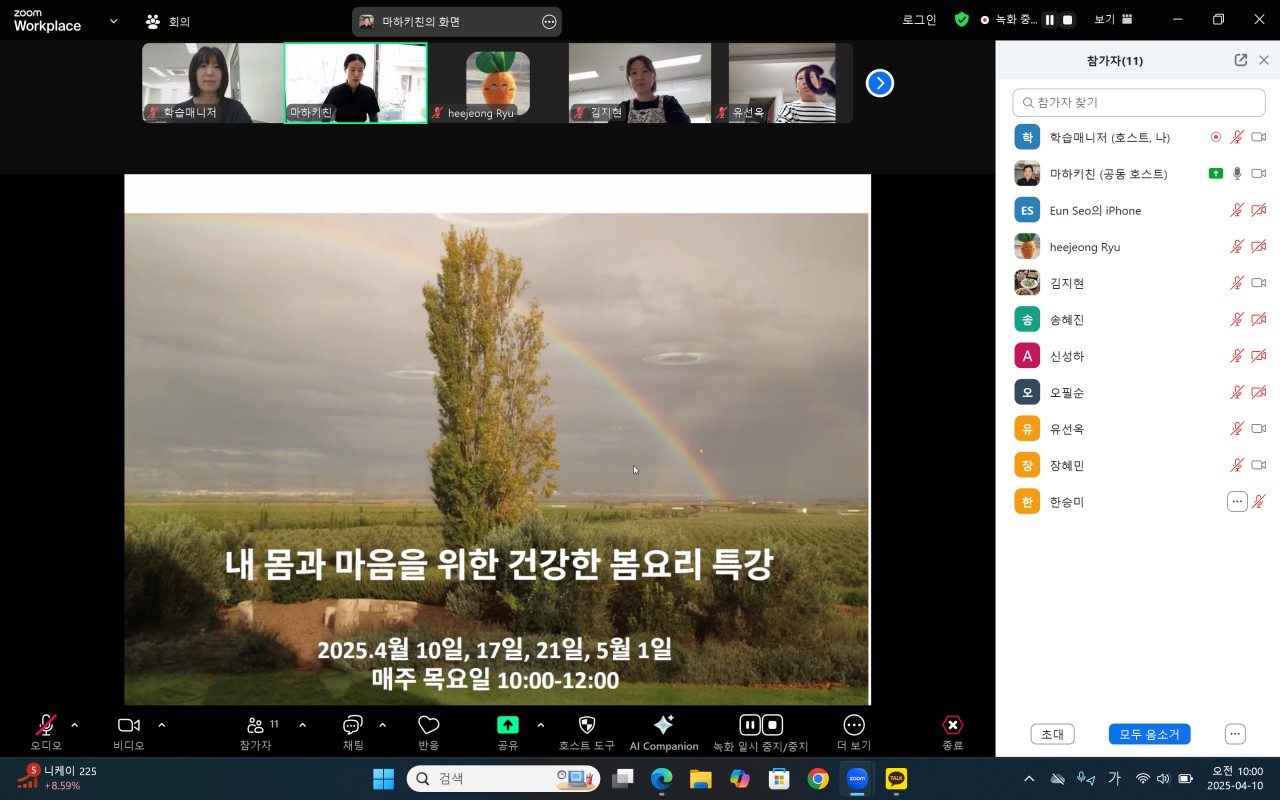The image size is (1280, 800).
Task: Select 신성하 participant row
Action: 1139,356
